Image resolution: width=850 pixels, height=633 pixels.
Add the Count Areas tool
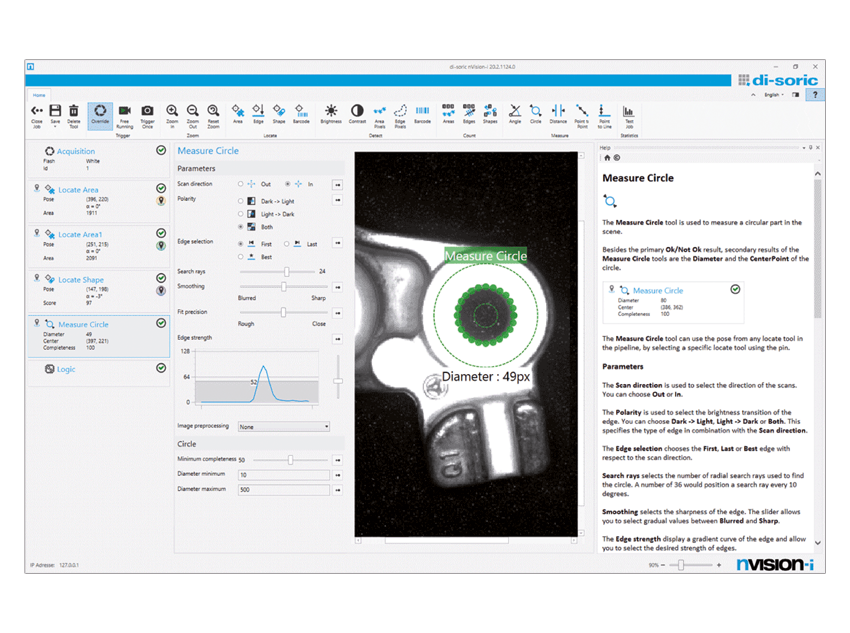[x=448, y=114]
